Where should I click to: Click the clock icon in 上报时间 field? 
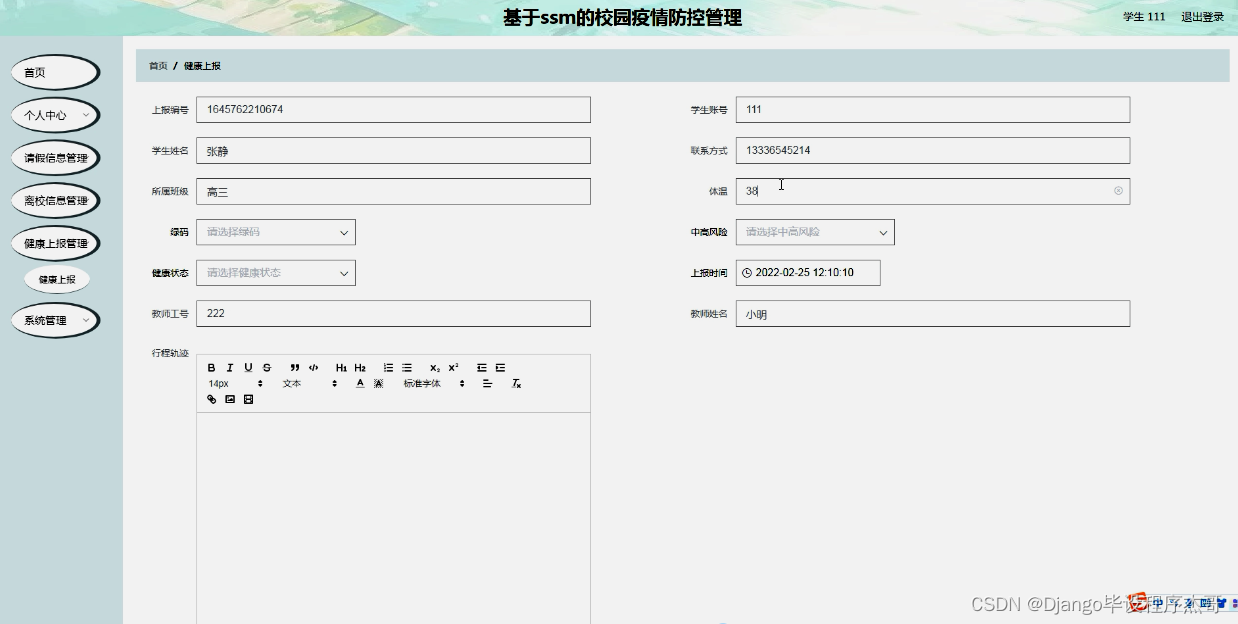tap(747, 272)
